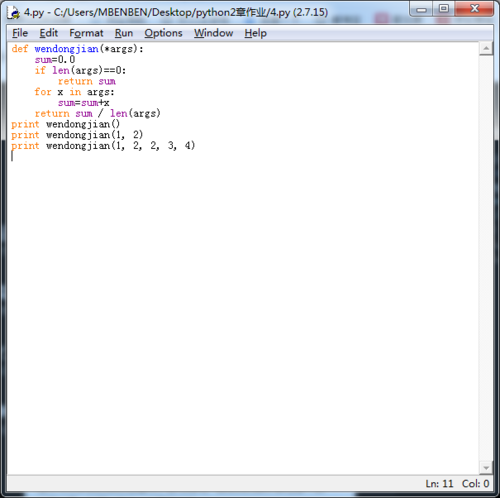Click the scrollbar down arrow

[x=486, y=468]
